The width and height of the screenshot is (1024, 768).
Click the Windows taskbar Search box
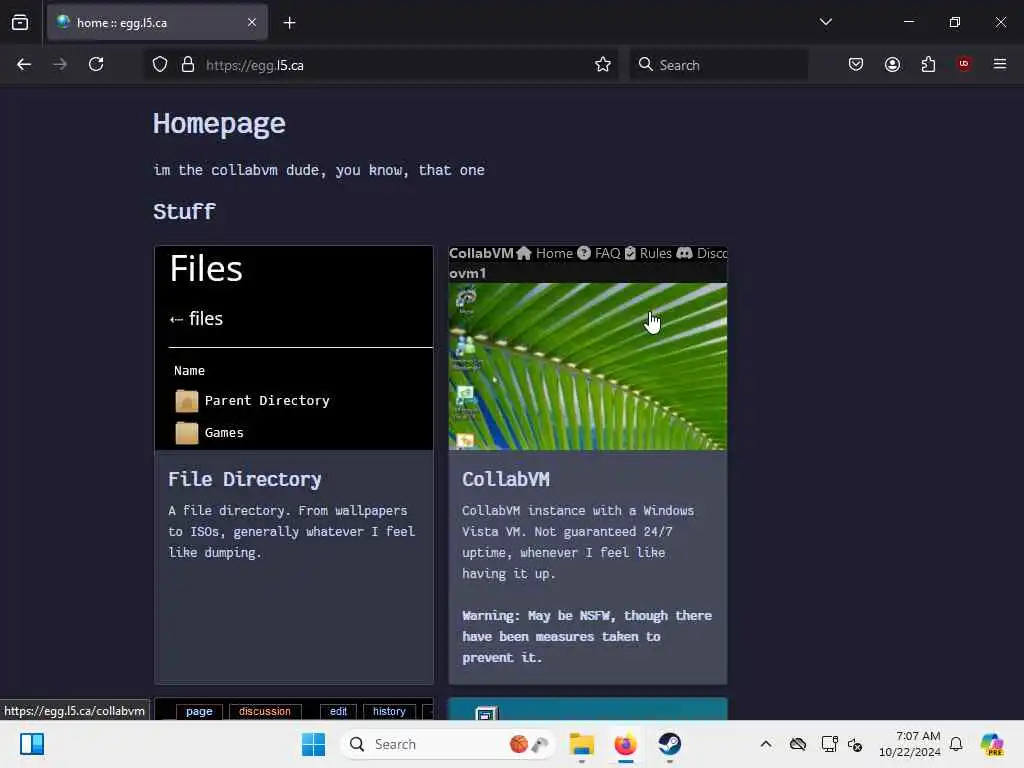pyautogui.click(x=447, y=744)
